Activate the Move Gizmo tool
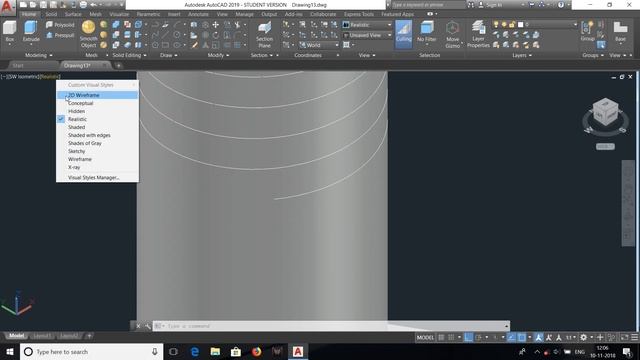The width and height of the screenshot is (640, 360). [452, 35]
